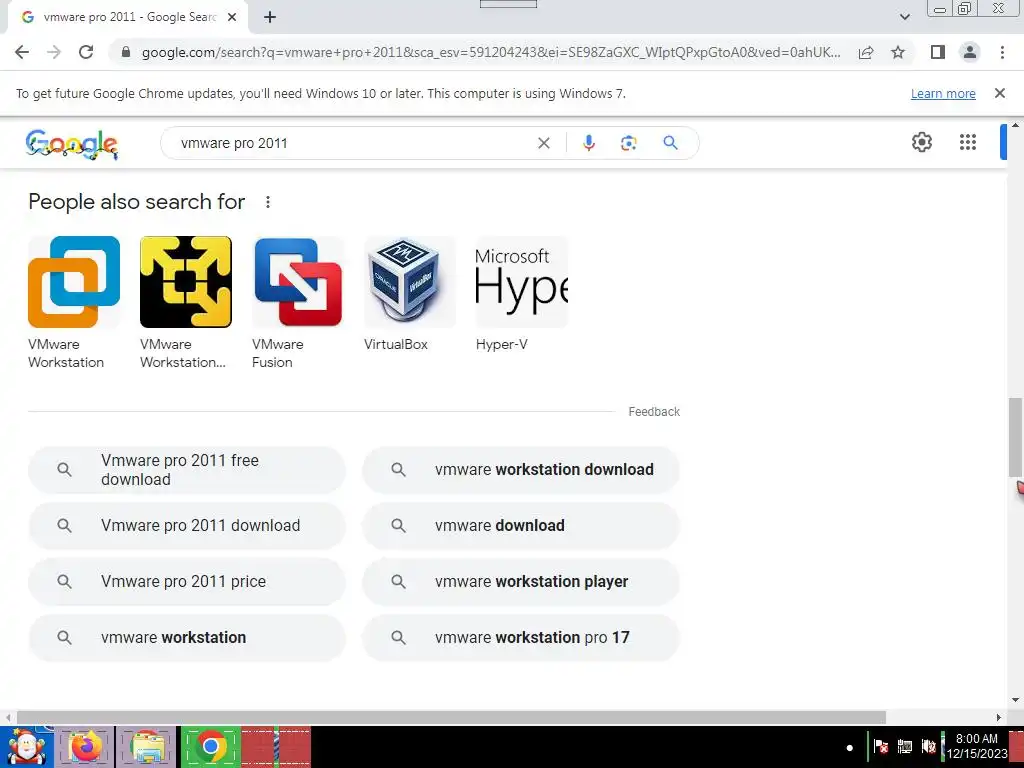Viewport: 1024px width, 768px height.
Task: Start voice search with the microphone icon
Action: point(588,143)
